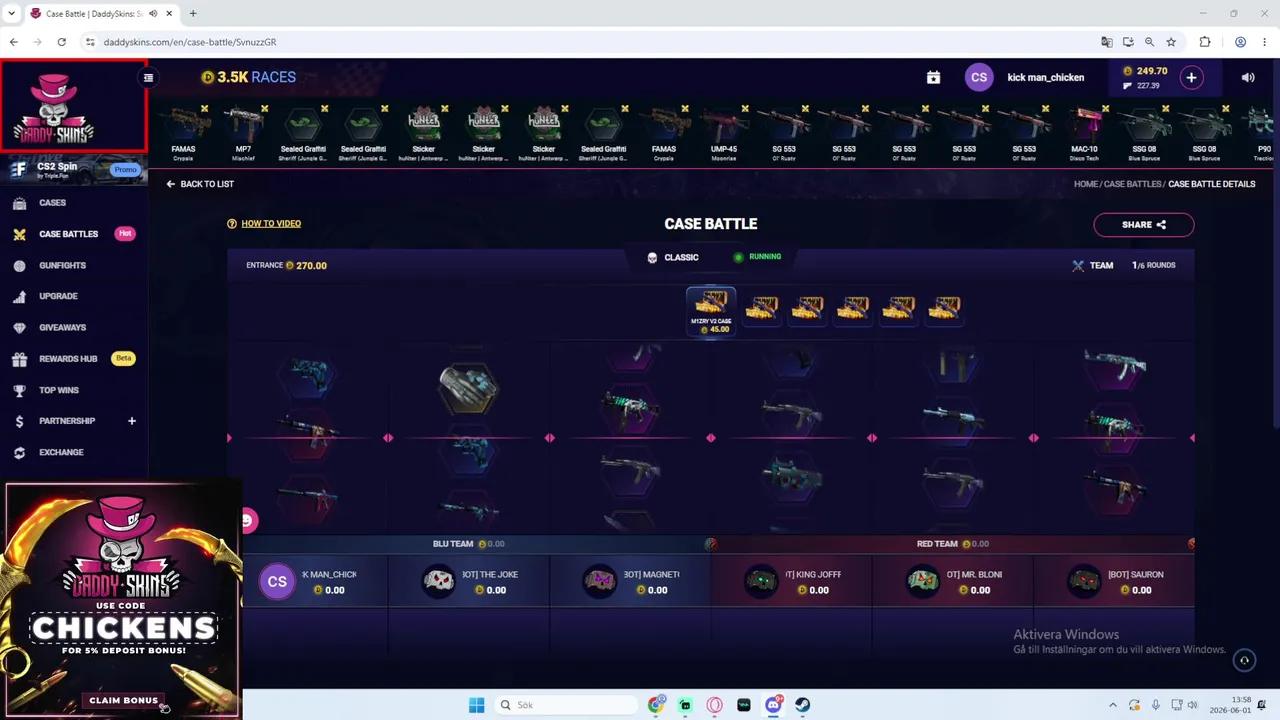This screenshot has height=720, width=1280.
Task: Open the Gunfights sidebar icon
Action: [19, 265]
